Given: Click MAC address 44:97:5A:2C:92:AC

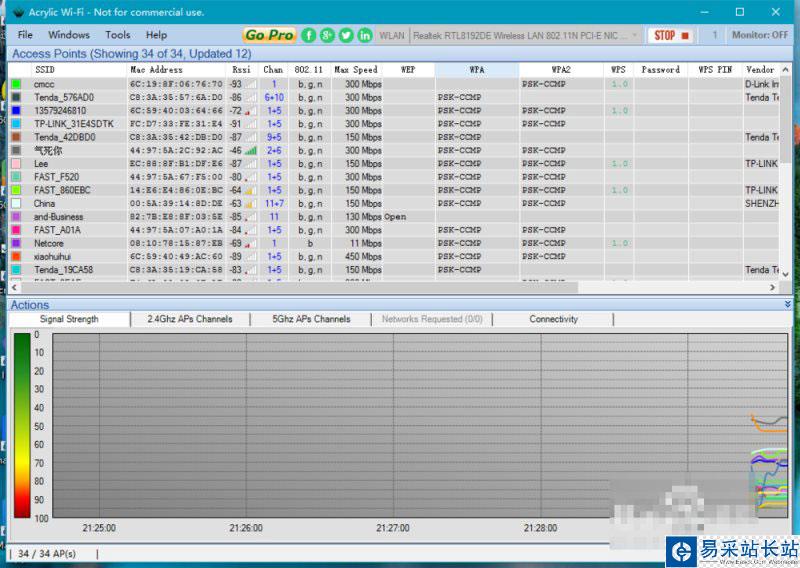Looking at the screenshot, I should tap(176, 151).
